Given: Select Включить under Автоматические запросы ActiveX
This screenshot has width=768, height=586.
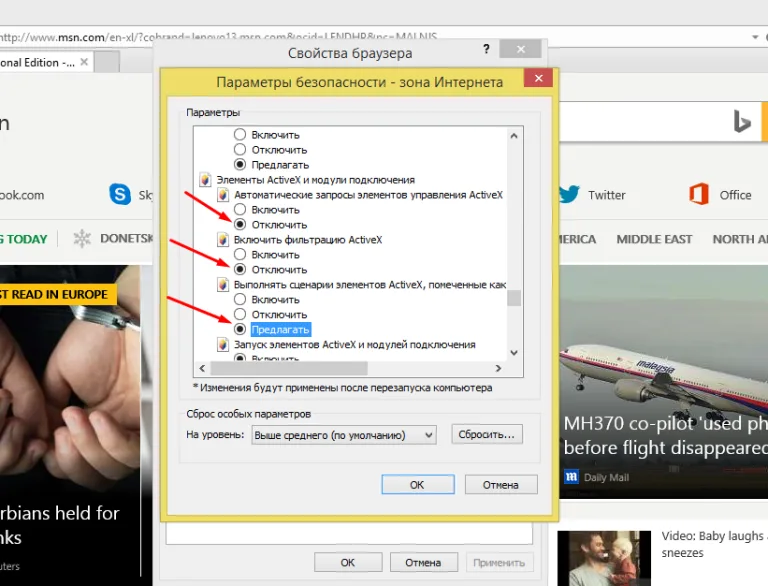Looking at the screenshot, I should 240,210.
